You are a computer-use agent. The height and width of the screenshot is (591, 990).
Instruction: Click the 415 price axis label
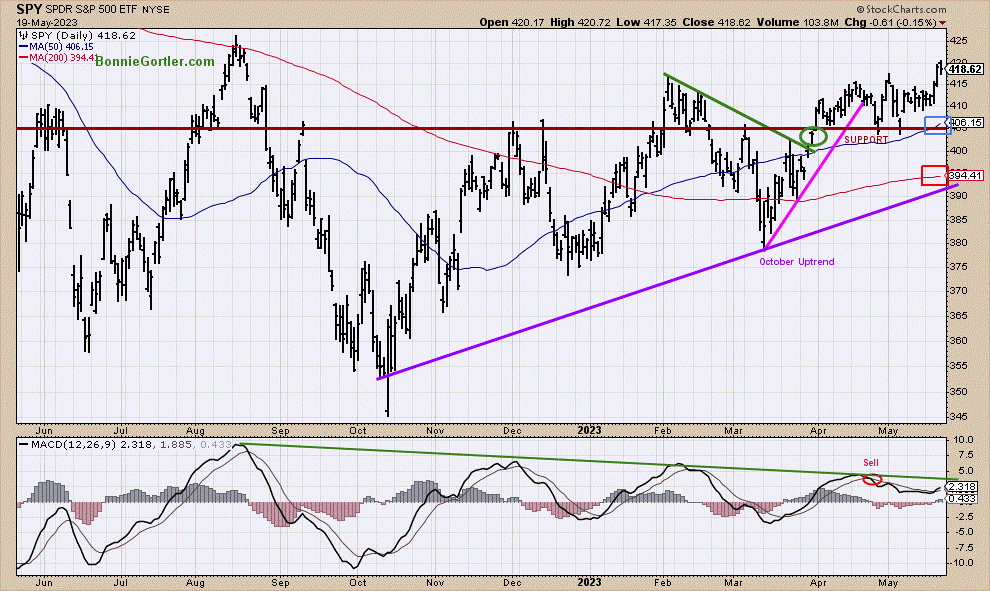[x=958, y=83]
